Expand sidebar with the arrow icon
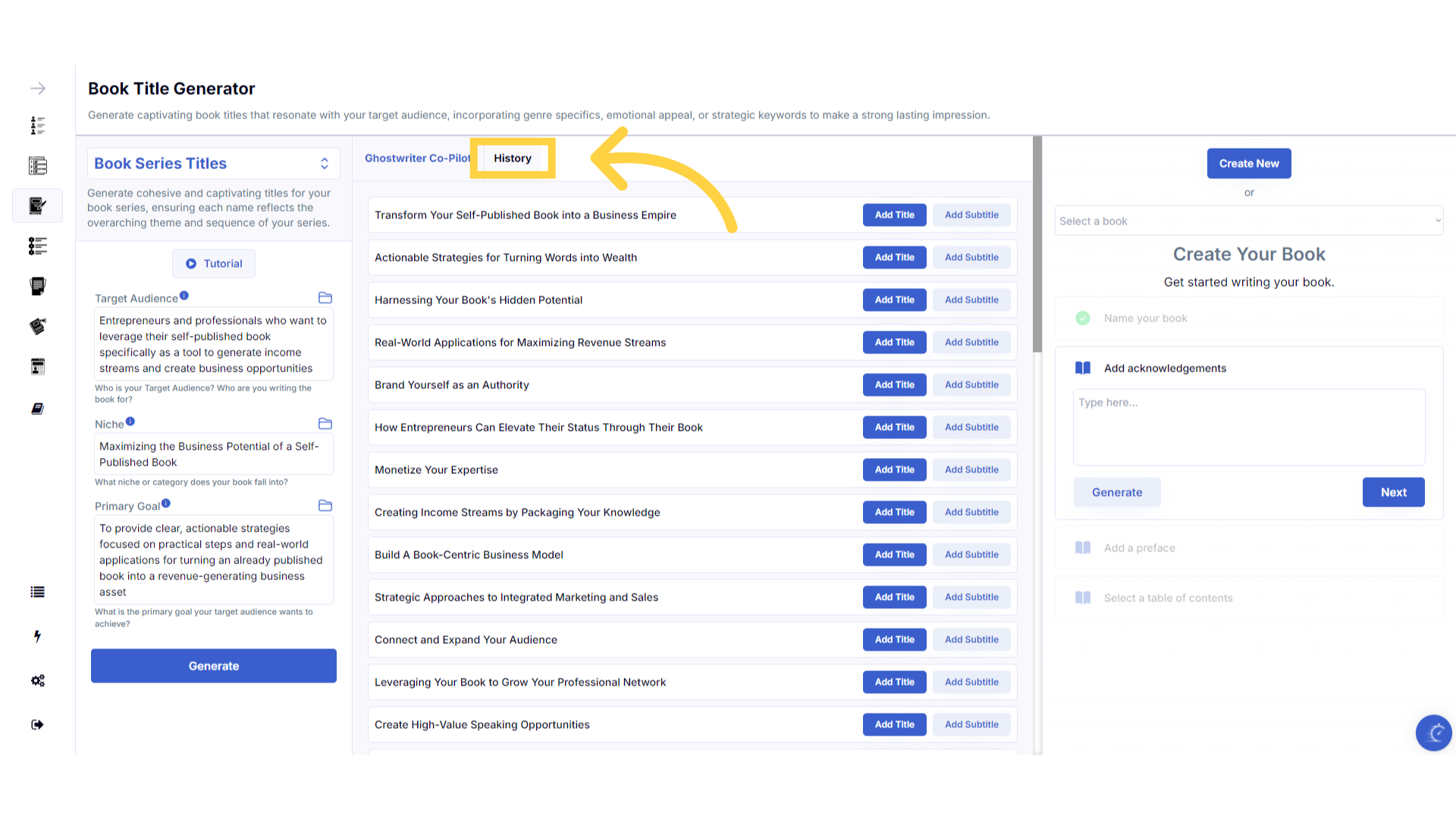 38,89
